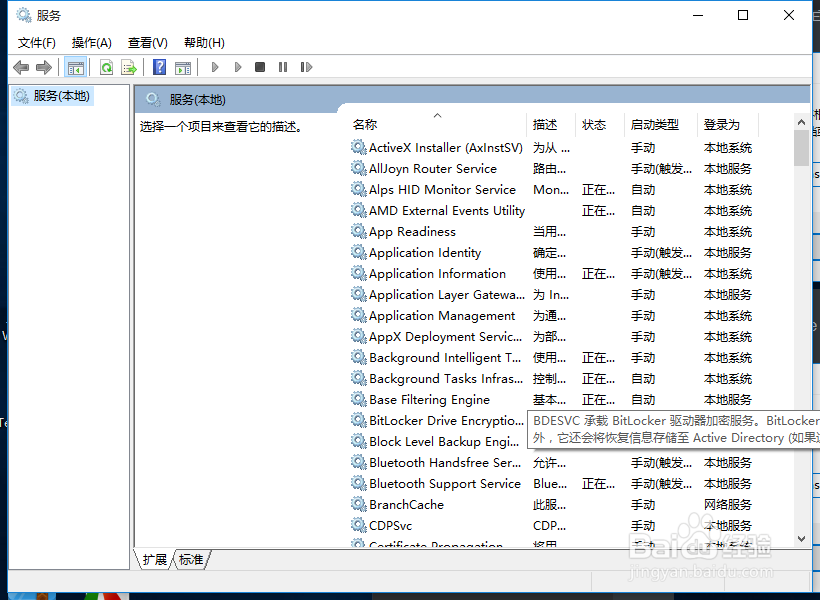Sort by the 描述 column header

(551, 124)
